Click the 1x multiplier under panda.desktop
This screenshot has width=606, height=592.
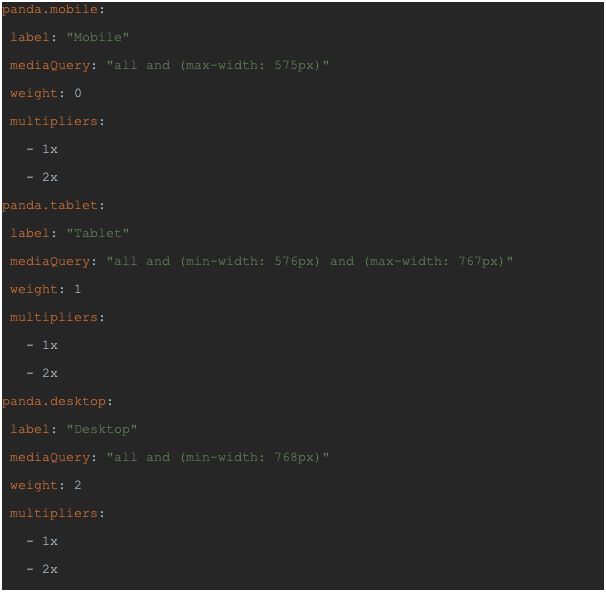point(50,541)
